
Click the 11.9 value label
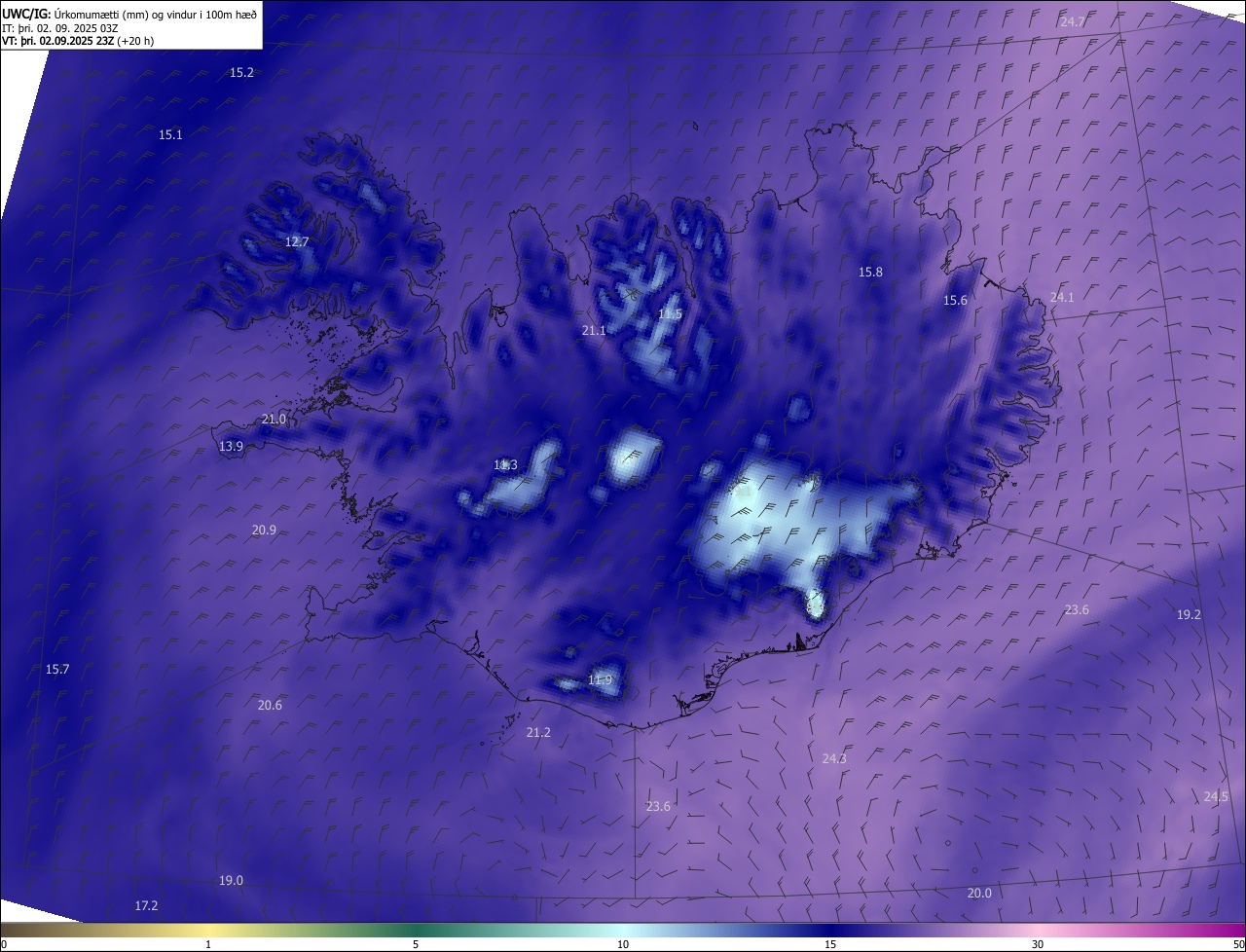pyautogui.click(x=600, y=680)
